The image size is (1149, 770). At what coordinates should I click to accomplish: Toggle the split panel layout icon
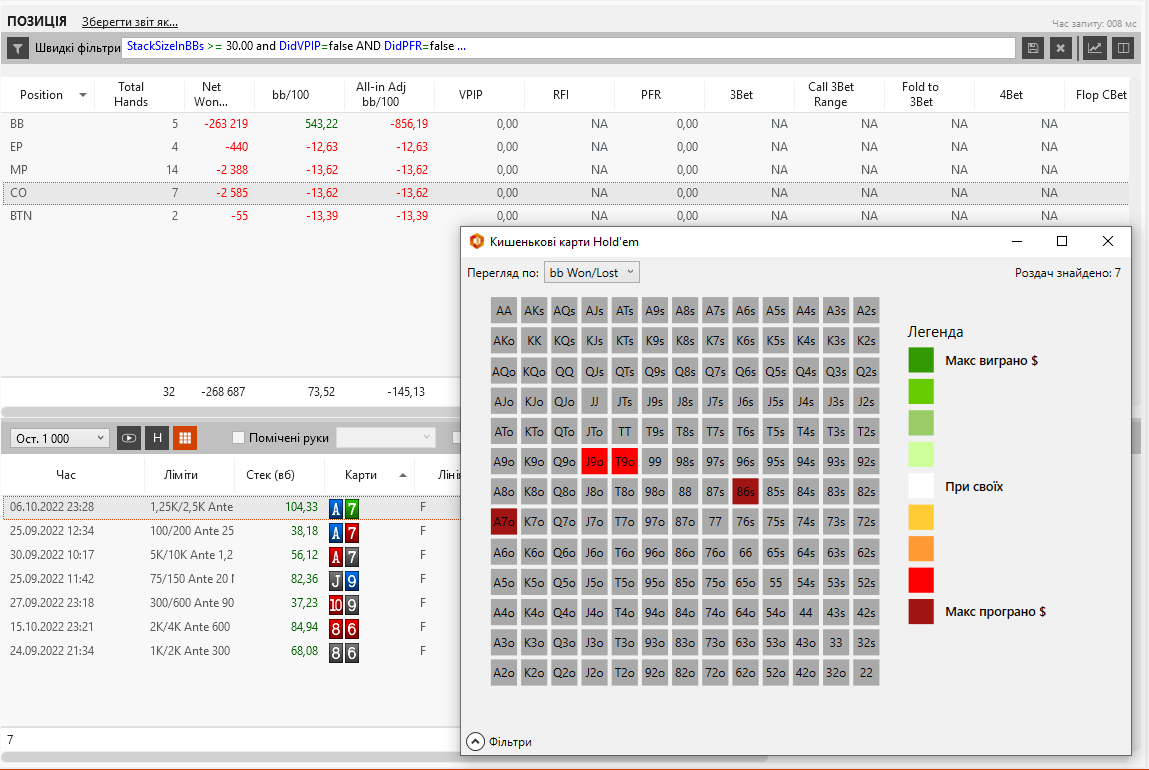[1123, 48]
